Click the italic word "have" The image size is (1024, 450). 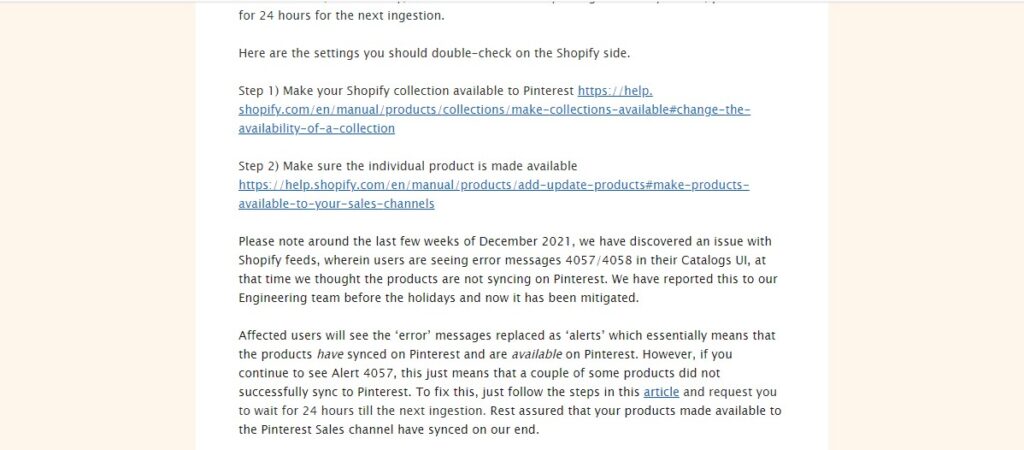point(329,355)
